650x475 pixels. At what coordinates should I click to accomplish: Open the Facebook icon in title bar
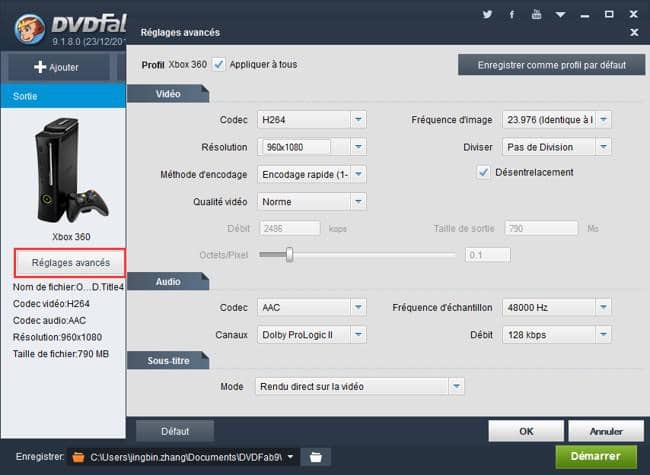point(512,15)
